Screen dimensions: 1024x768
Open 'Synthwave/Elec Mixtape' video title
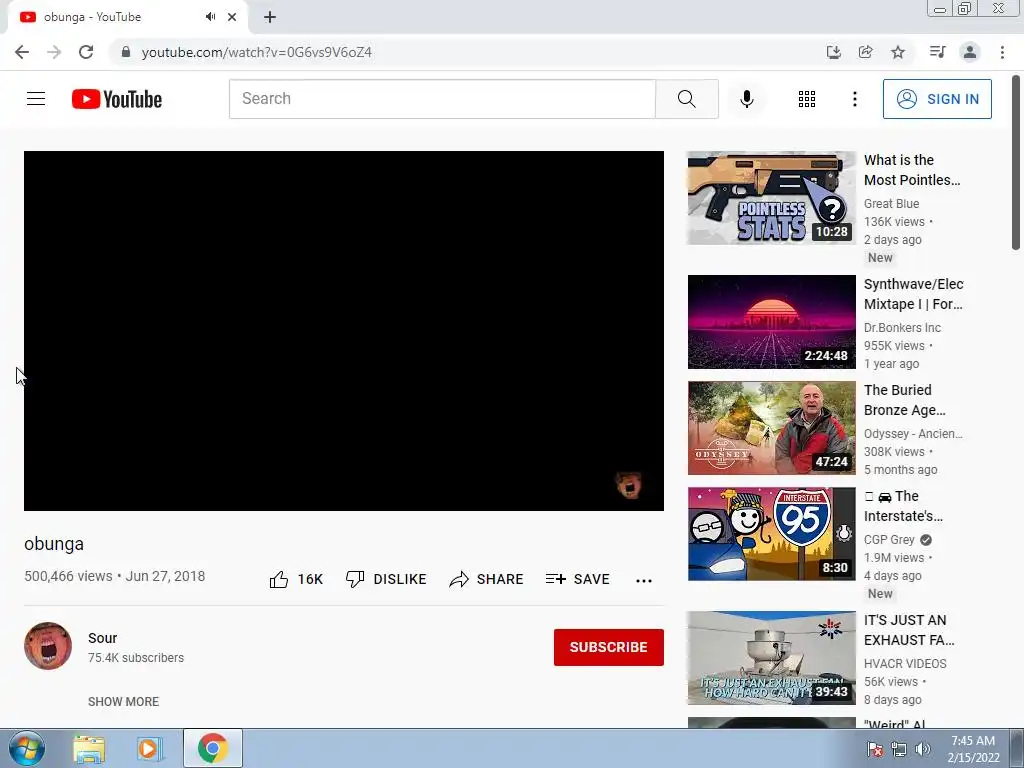pyautogui.click(x=913, y=294)
